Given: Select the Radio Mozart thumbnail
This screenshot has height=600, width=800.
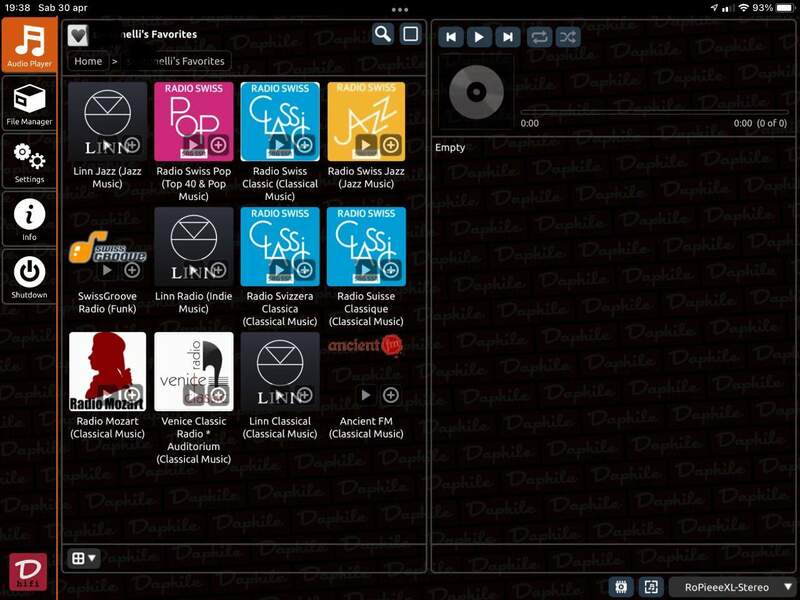Looking at the screenshot, I should point(107,371).
